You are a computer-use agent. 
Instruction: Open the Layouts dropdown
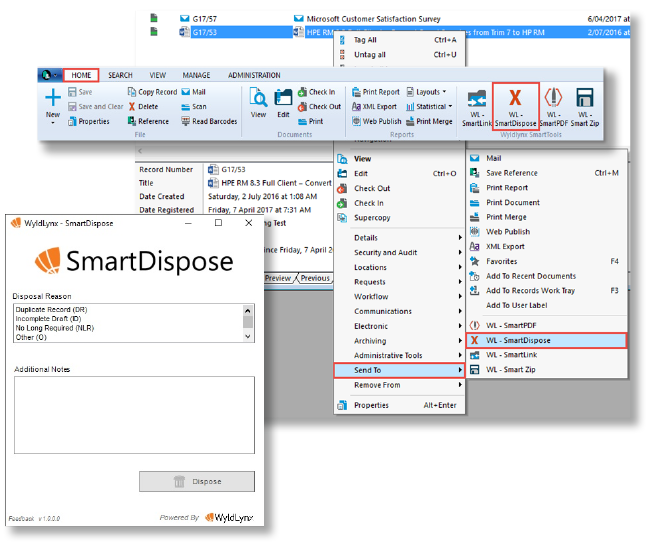pyautogui.click(x=427, y=92)
